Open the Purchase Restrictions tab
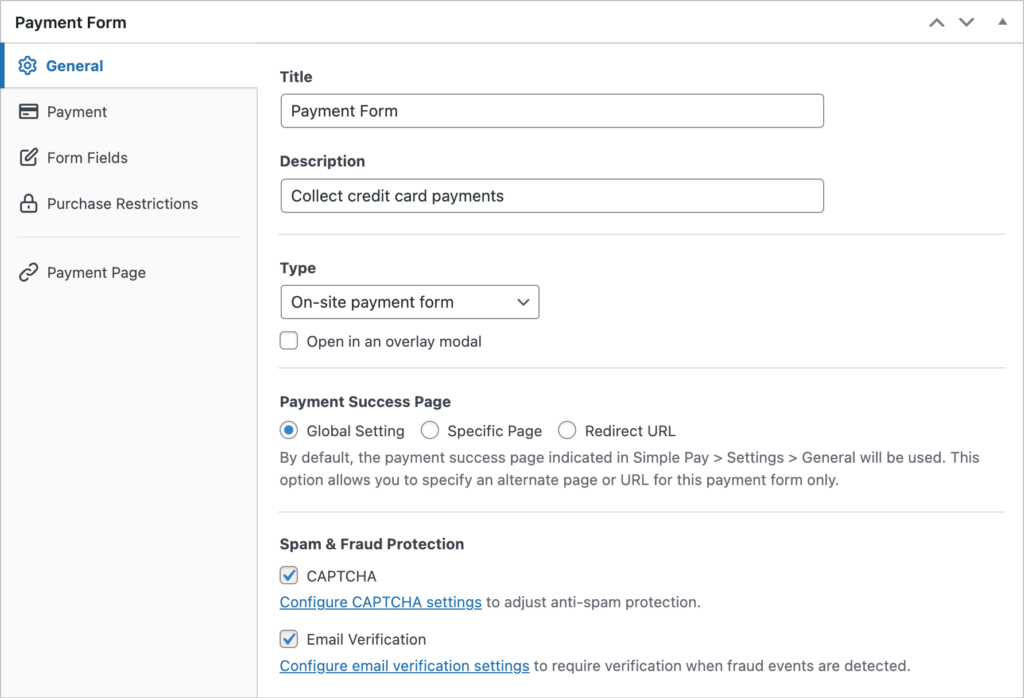 (122, 204)
